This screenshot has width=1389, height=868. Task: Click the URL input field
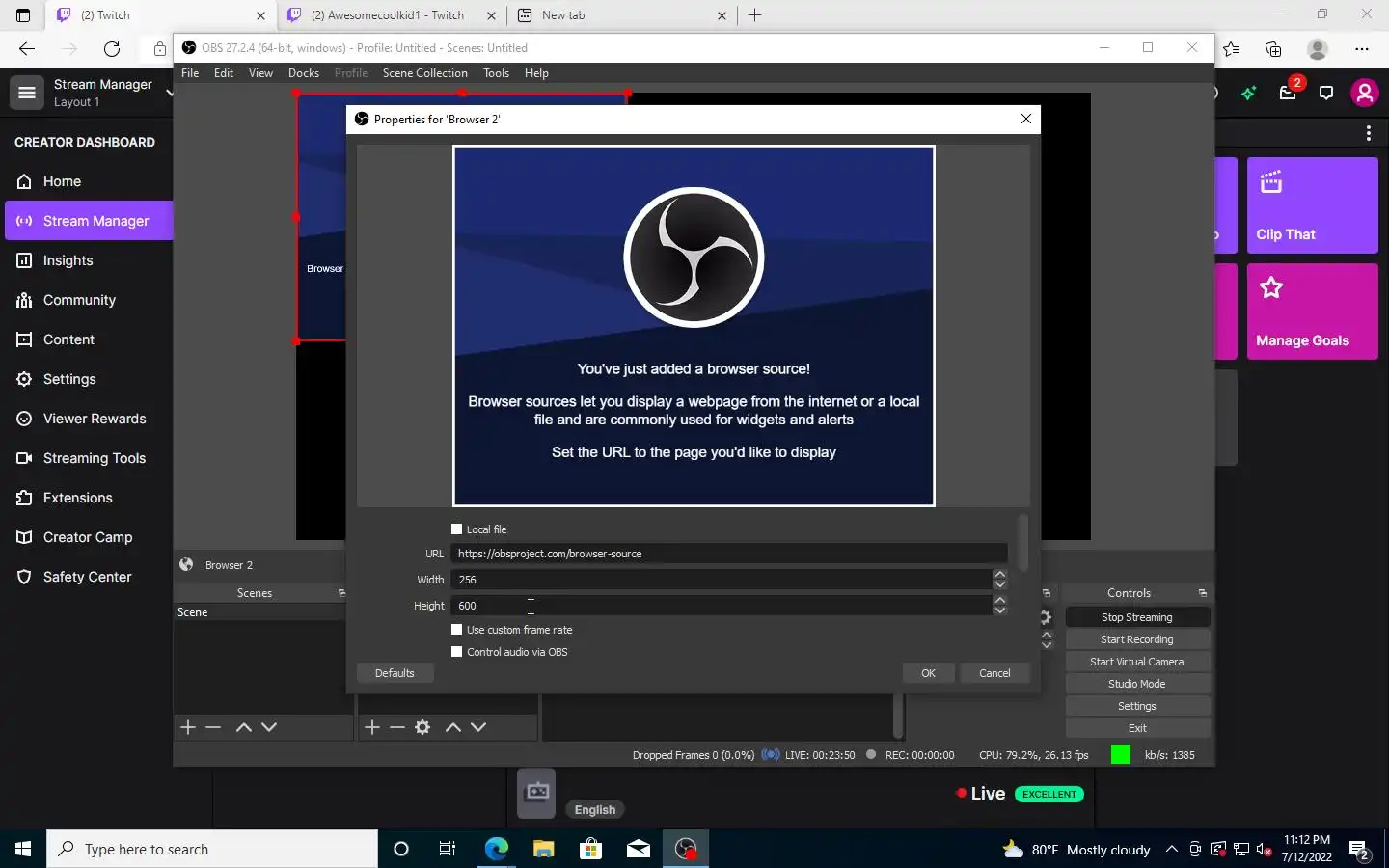(x=728, y=554)
